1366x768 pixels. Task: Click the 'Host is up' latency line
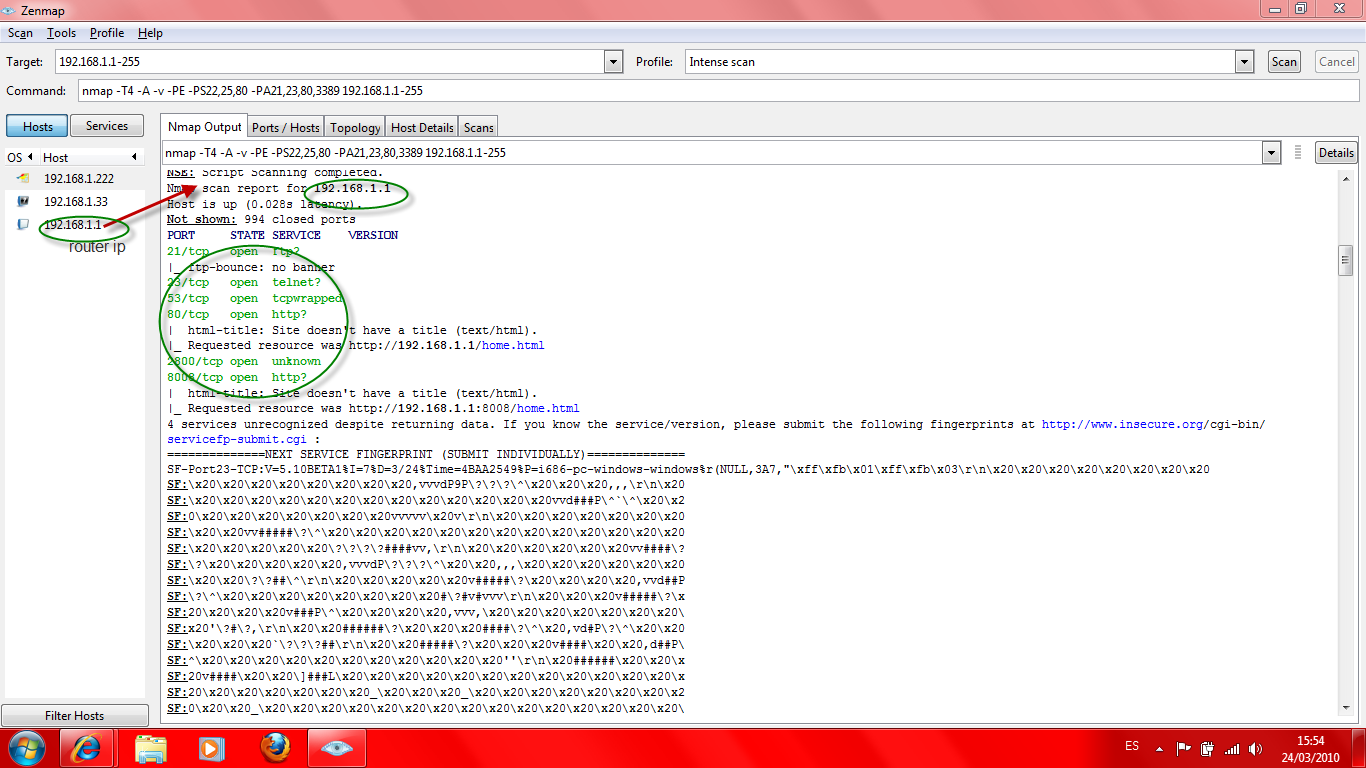click(265, 204)
